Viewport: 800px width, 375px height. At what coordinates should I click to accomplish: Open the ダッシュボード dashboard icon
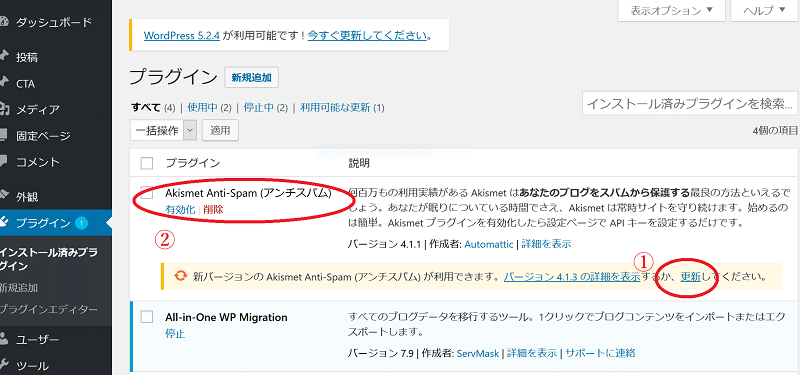click(4, 22)
